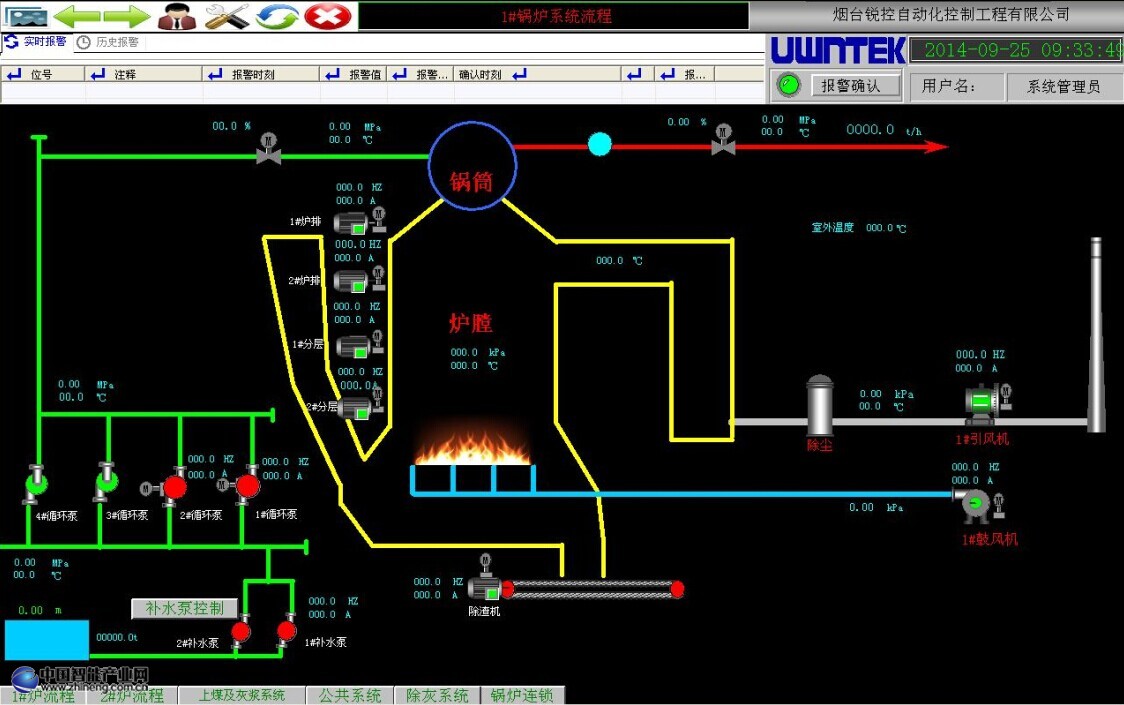Screen dimensions: 1124x705
Task: Click the 1#鼓风机 blower icon
Action: (975, 505)
